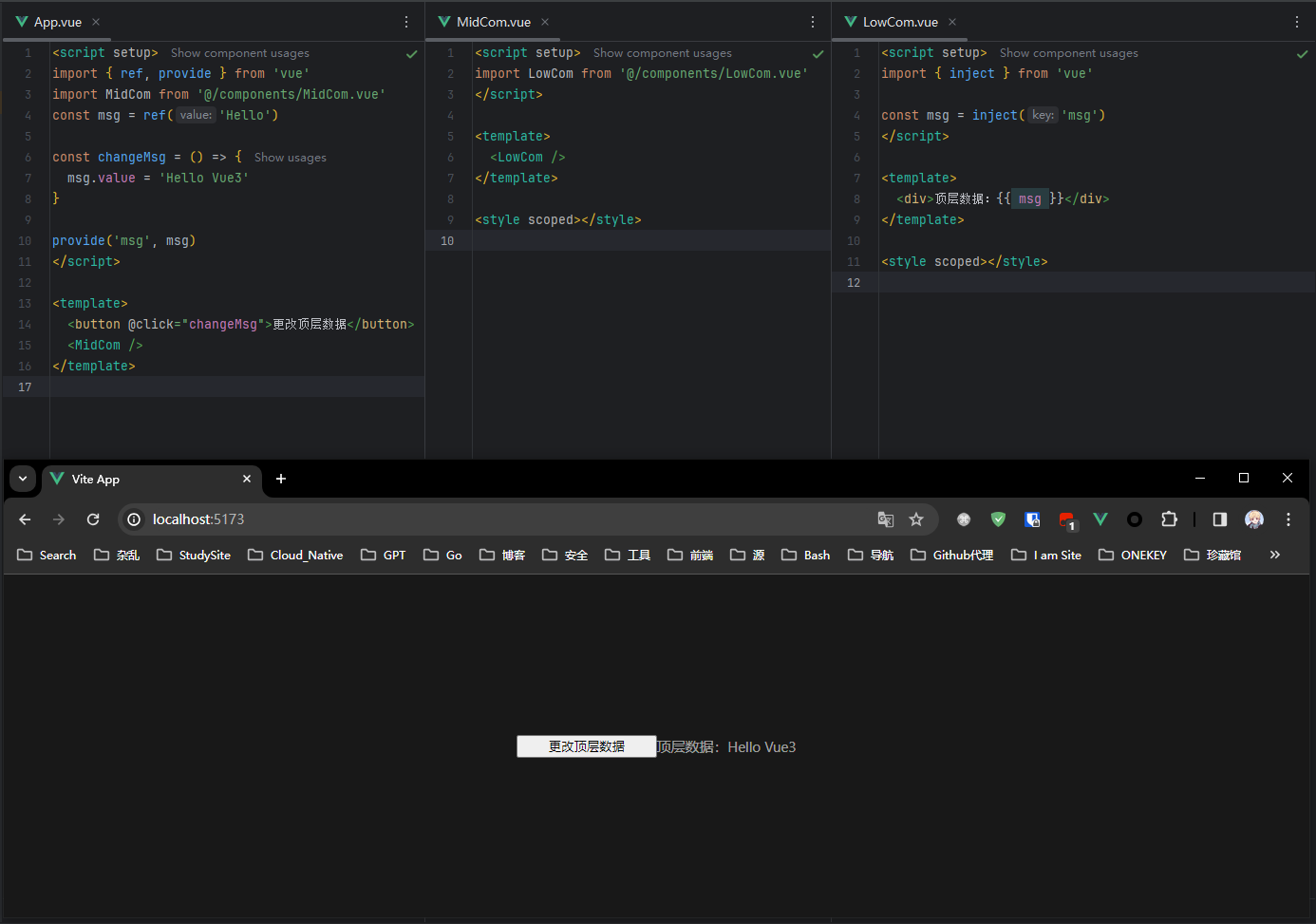Image resolution: width=1316 pixels, height=924 pixels.
Task: Click 'Show usages' hint next to changeMsg
Action: [291, 158]
